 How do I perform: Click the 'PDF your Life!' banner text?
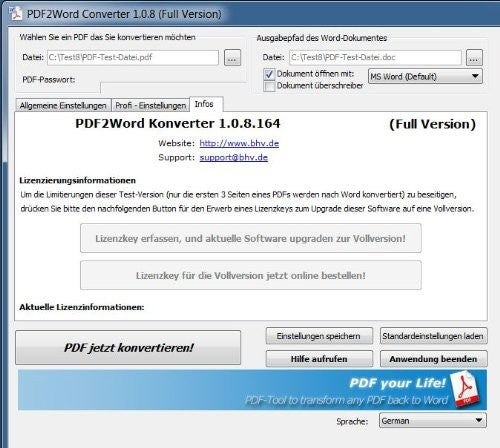[397, 383]
